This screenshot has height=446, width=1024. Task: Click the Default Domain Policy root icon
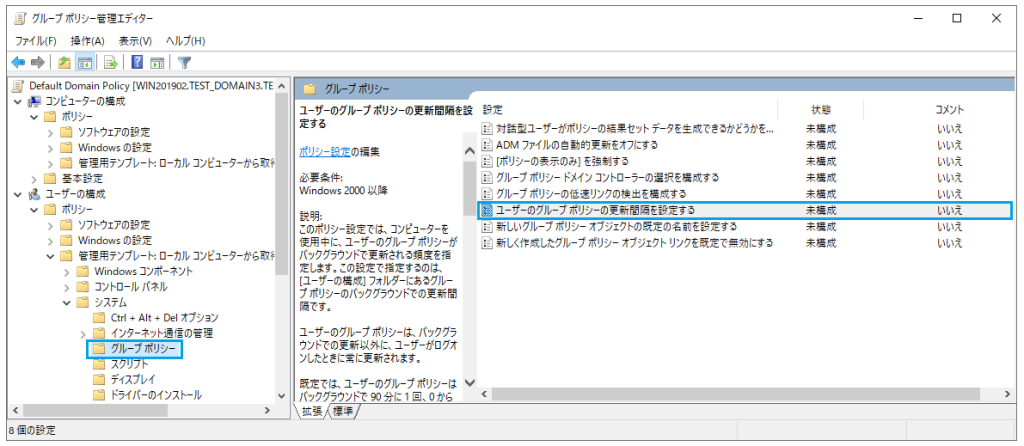(18, 86)
